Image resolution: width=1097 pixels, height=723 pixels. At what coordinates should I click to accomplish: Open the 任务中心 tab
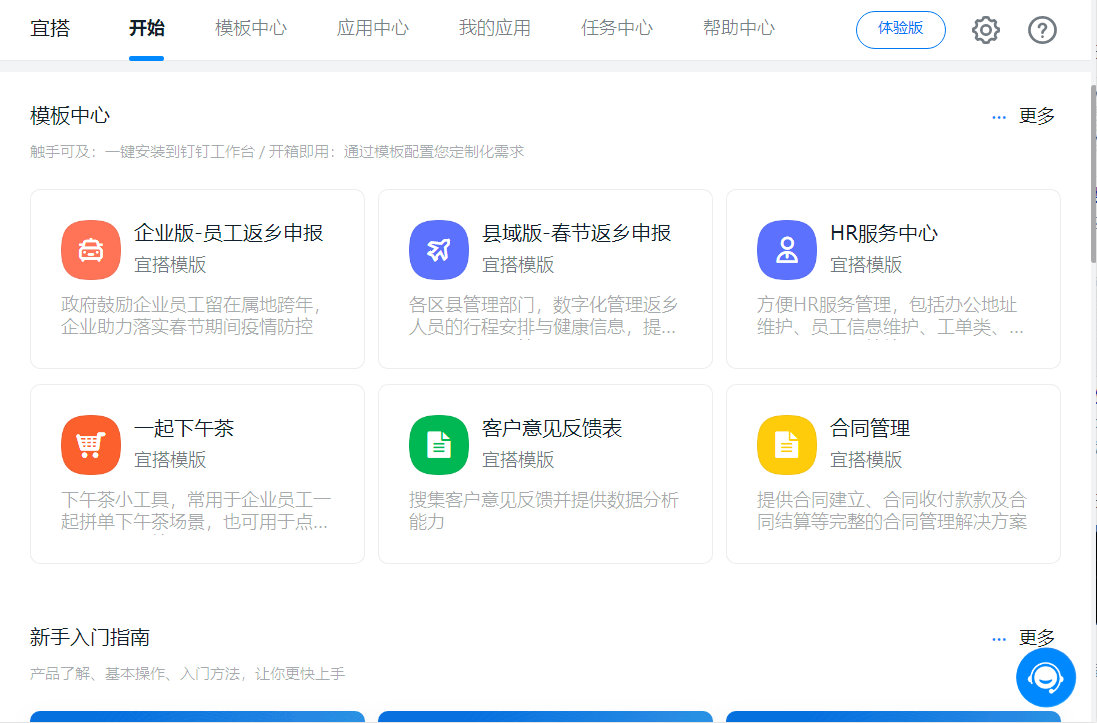pyautogui.click(x=617, y=29)
